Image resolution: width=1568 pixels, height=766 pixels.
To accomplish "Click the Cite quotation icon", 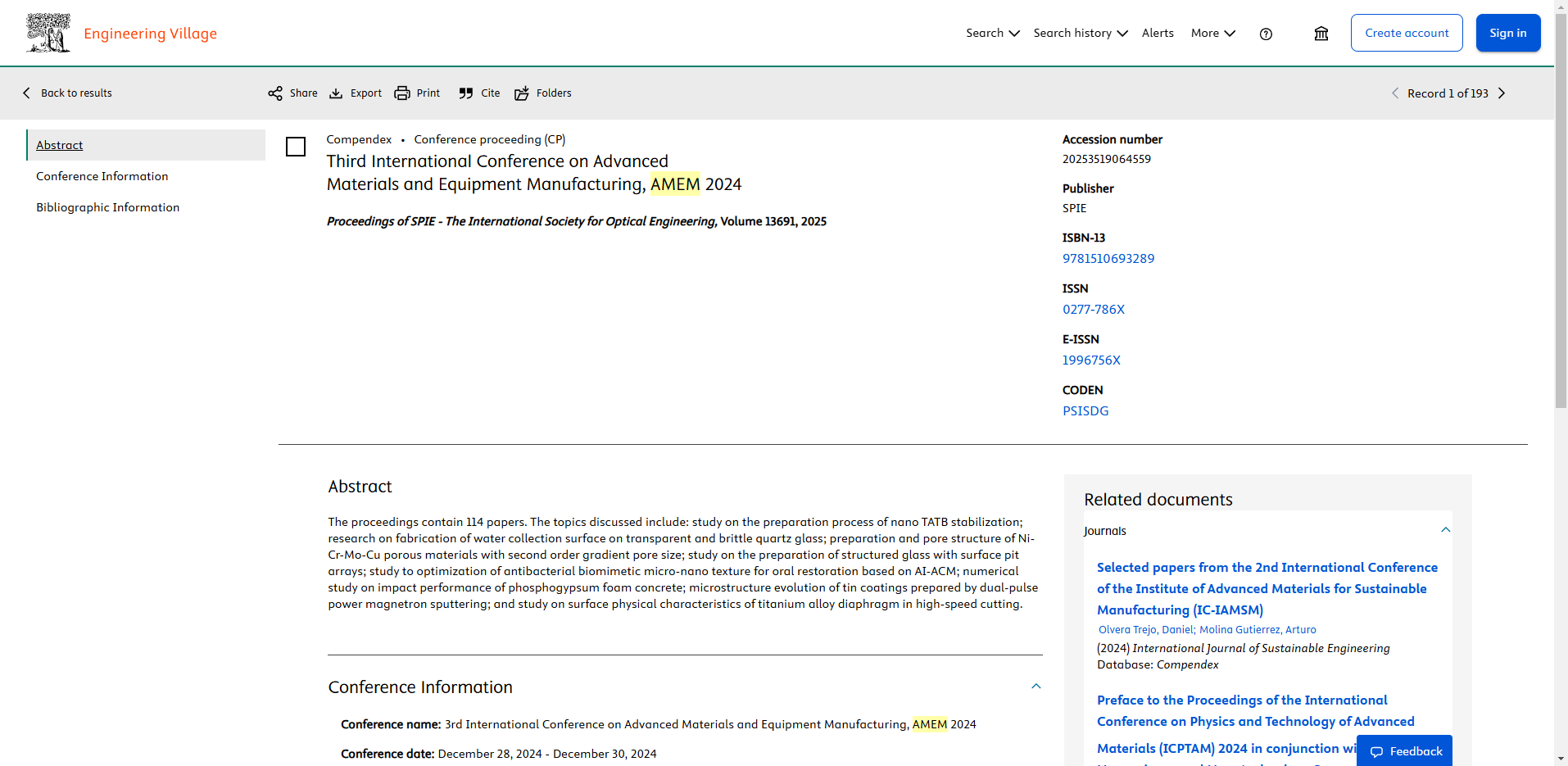I will click(x=466, y=93).
